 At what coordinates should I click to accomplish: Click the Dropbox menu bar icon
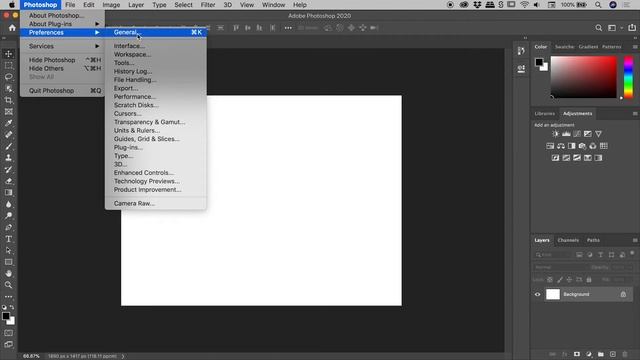point(477,5)
